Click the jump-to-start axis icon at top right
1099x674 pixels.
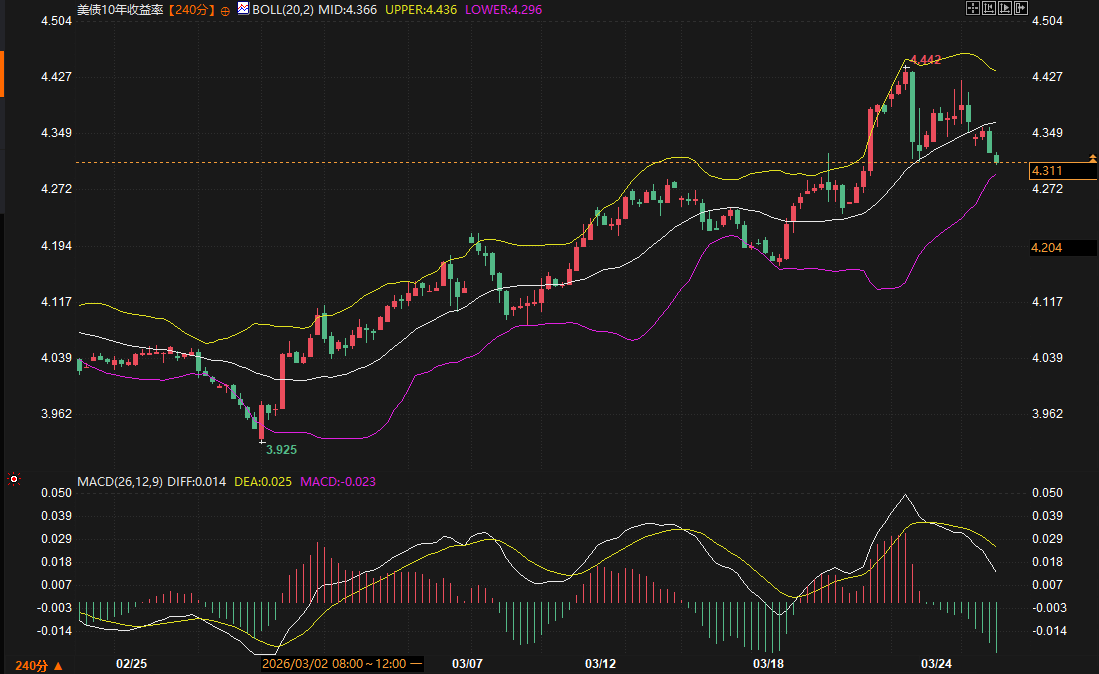click(x=988, y=8)
